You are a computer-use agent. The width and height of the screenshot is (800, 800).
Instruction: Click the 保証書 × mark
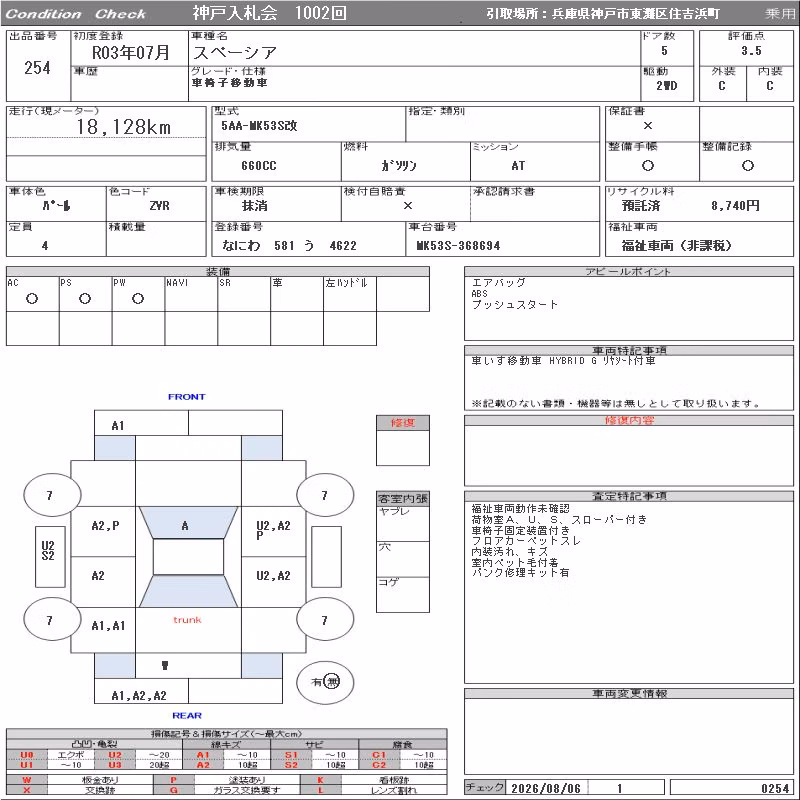648,126
